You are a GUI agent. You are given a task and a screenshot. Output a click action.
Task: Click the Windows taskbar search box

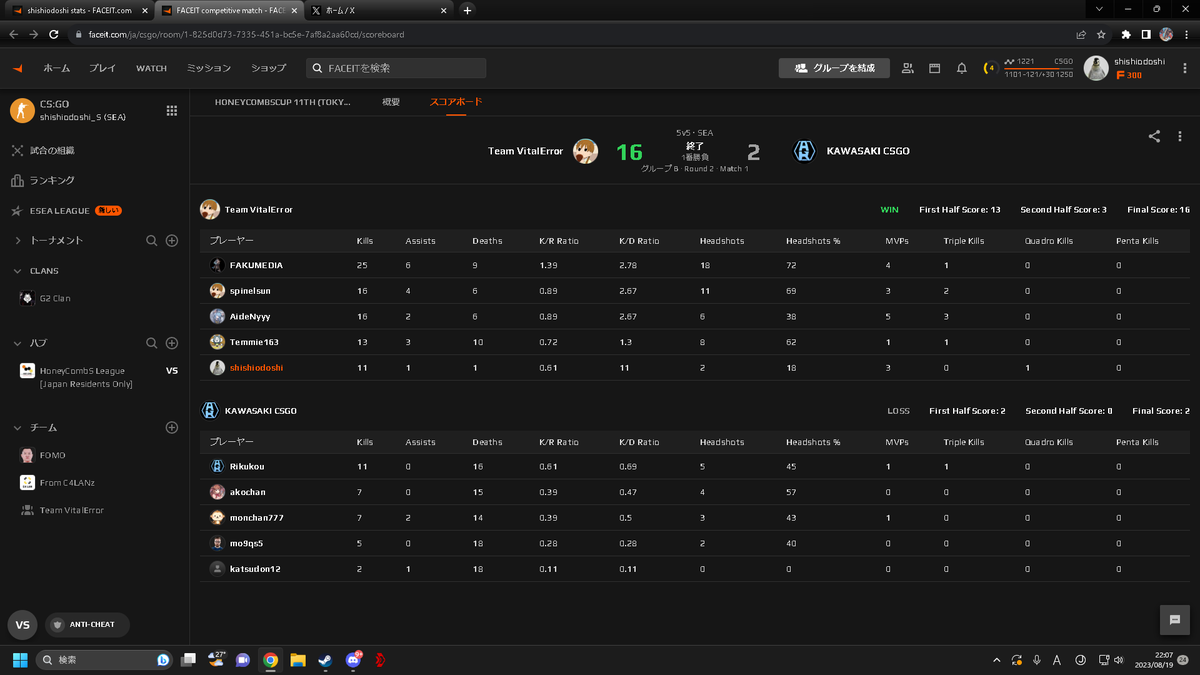[104, 660]
